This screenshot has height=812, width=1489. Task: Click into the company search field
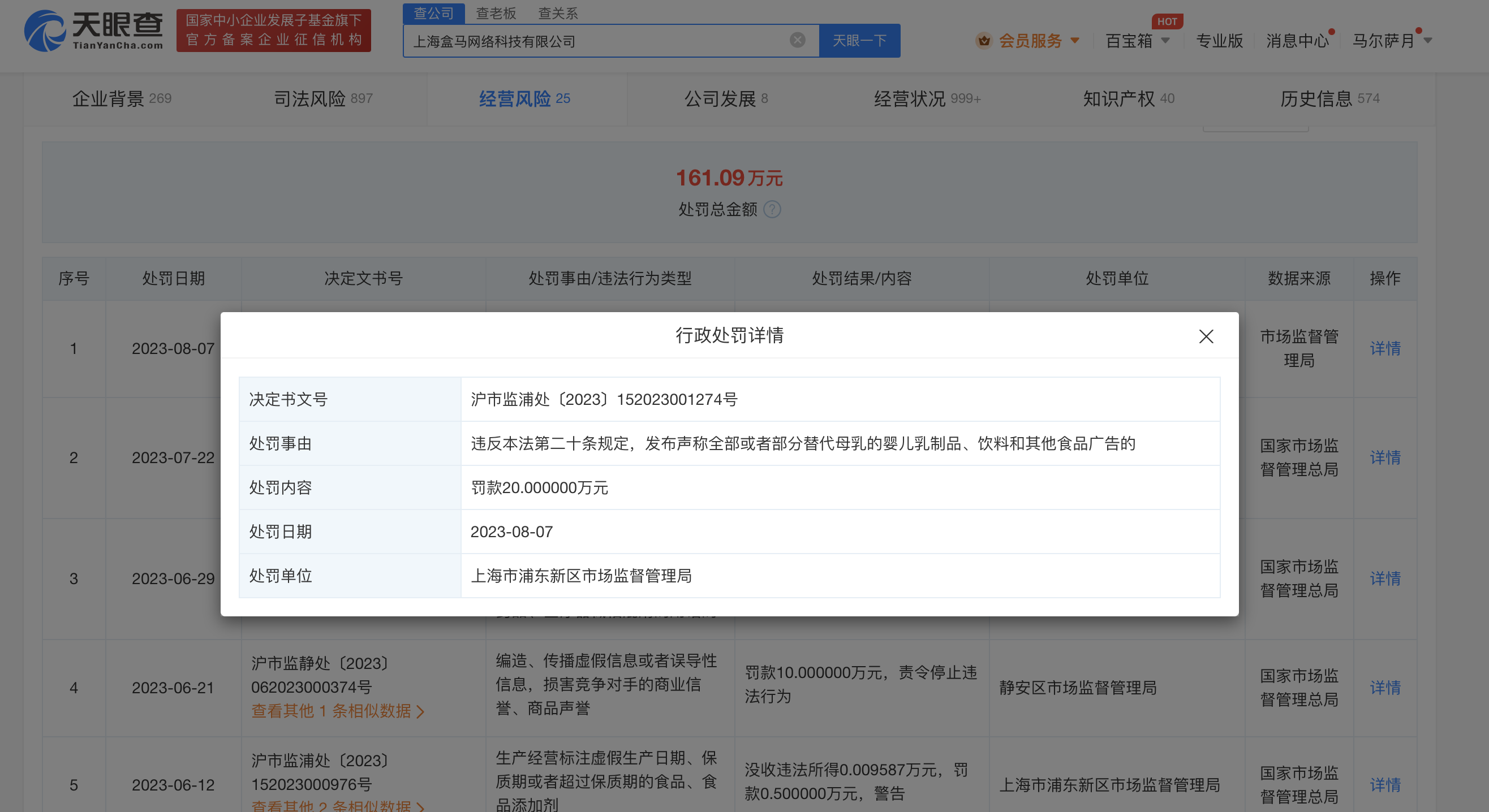pyautogui.click(x=595, y=41)
